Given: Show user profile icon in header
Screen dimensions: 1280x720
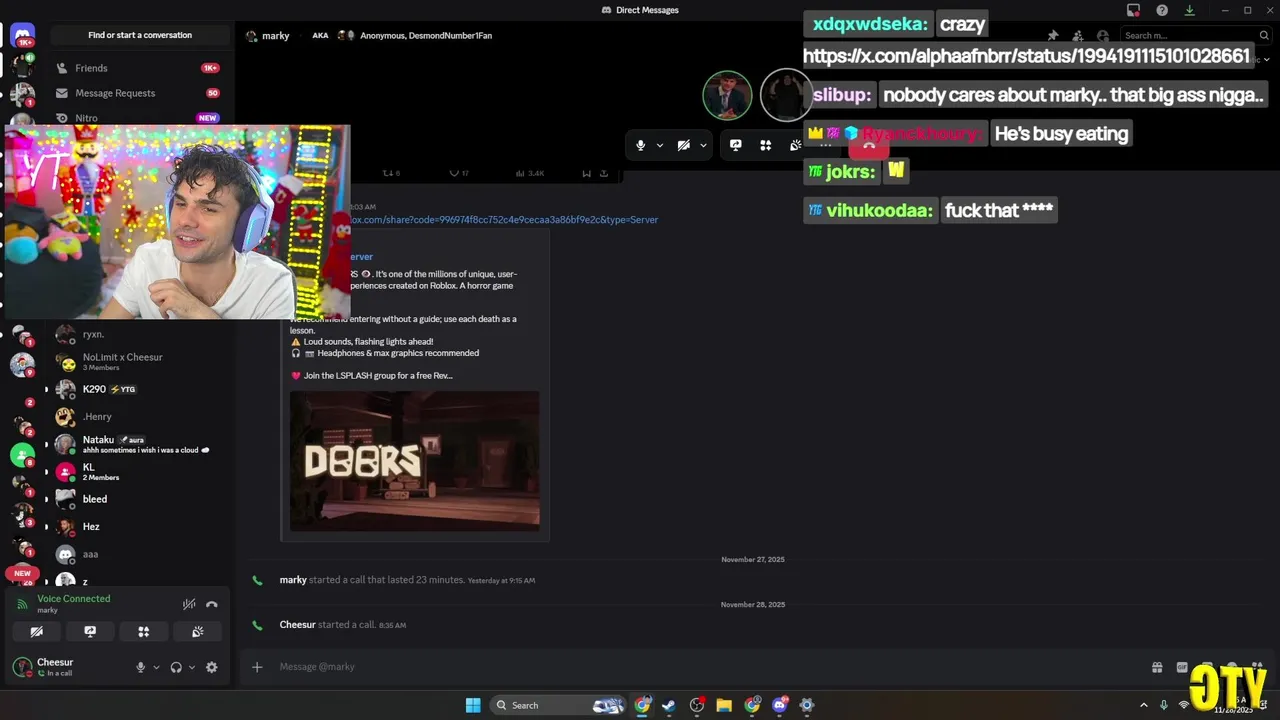Looking at the screenshot, I should click(x=1103, y=35).
